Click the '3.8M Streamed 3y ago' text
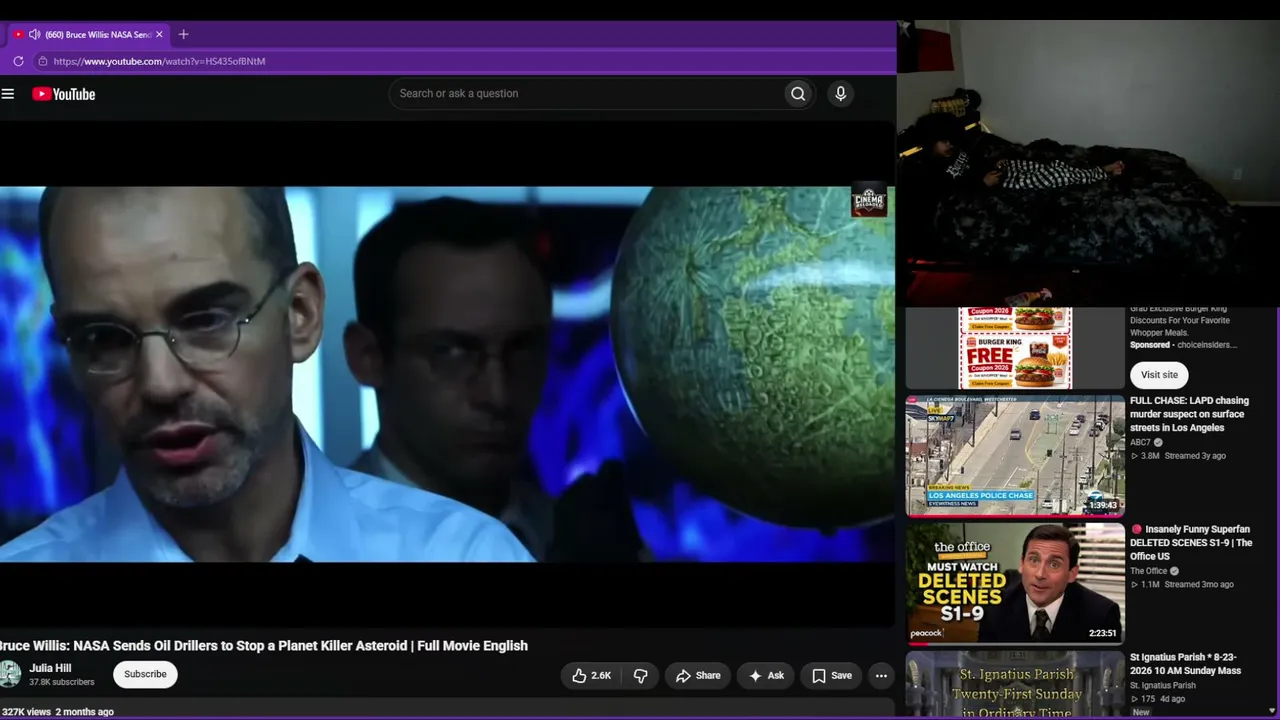Image resolution: width=1280 pixels, height=720 pixels. 1179,456
